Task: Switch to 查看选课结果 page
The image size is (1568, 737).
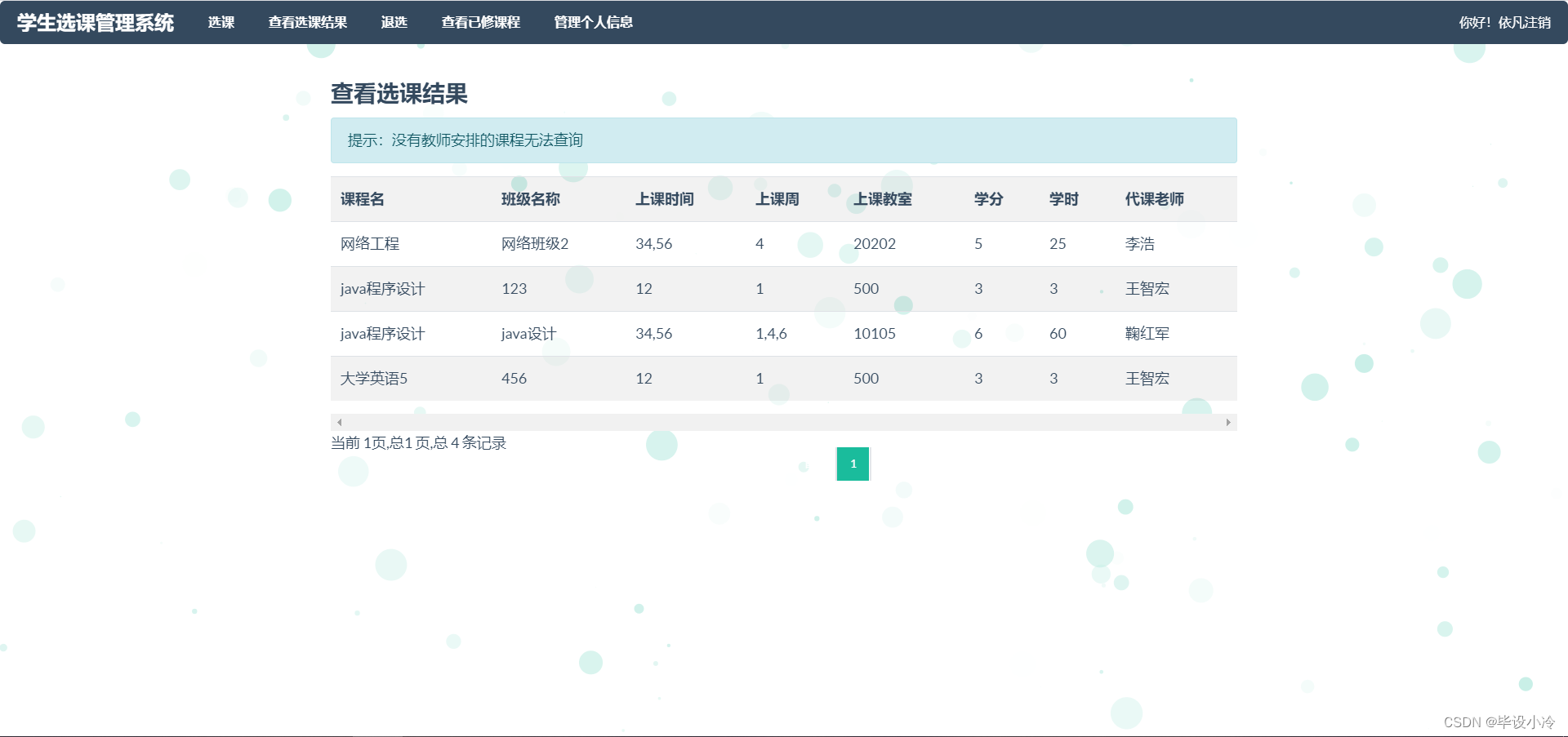Action: pos(307,22)
